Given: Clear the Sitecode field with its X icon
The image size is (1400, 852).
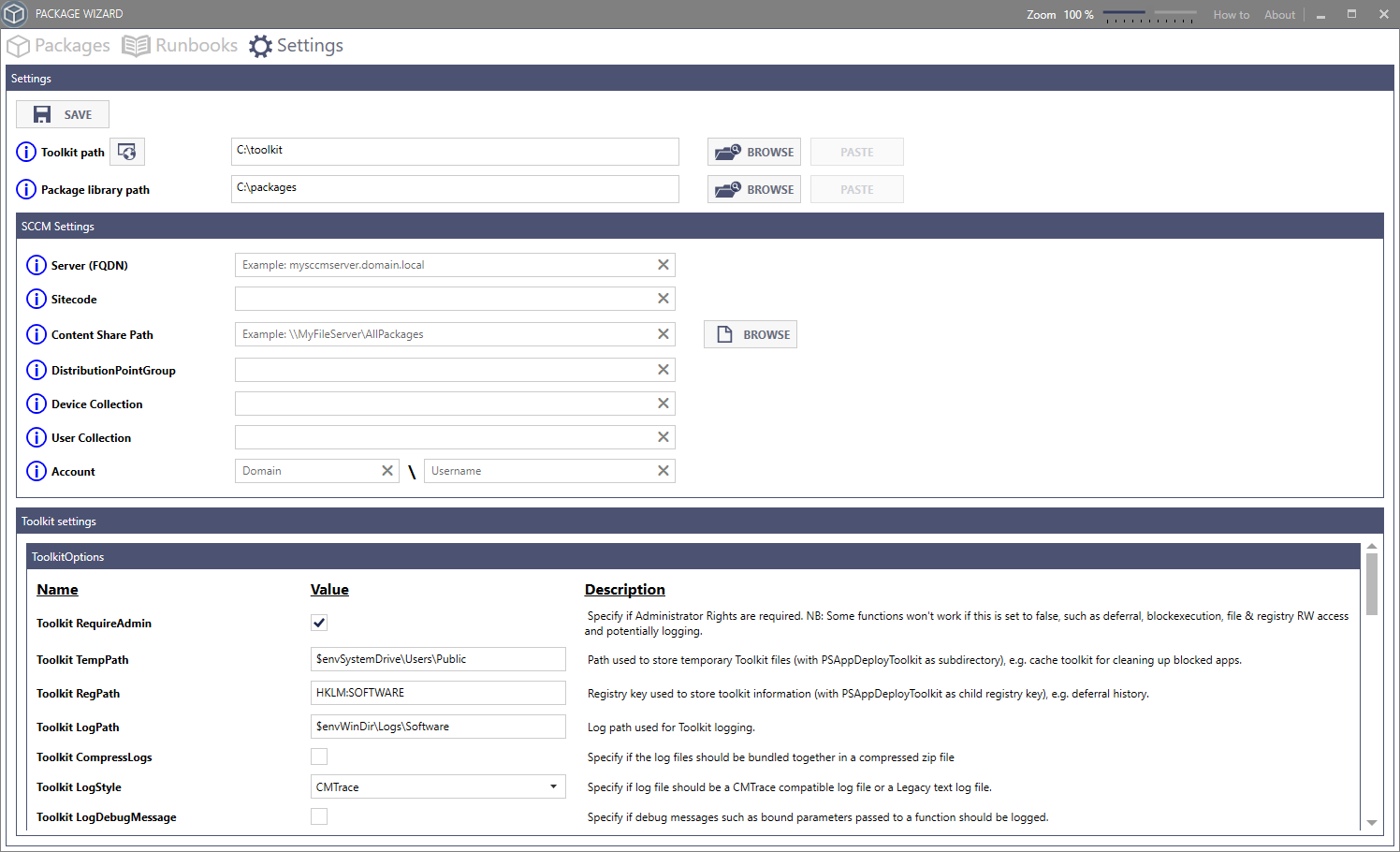Looking at the screenshot, I should (663, 298).
